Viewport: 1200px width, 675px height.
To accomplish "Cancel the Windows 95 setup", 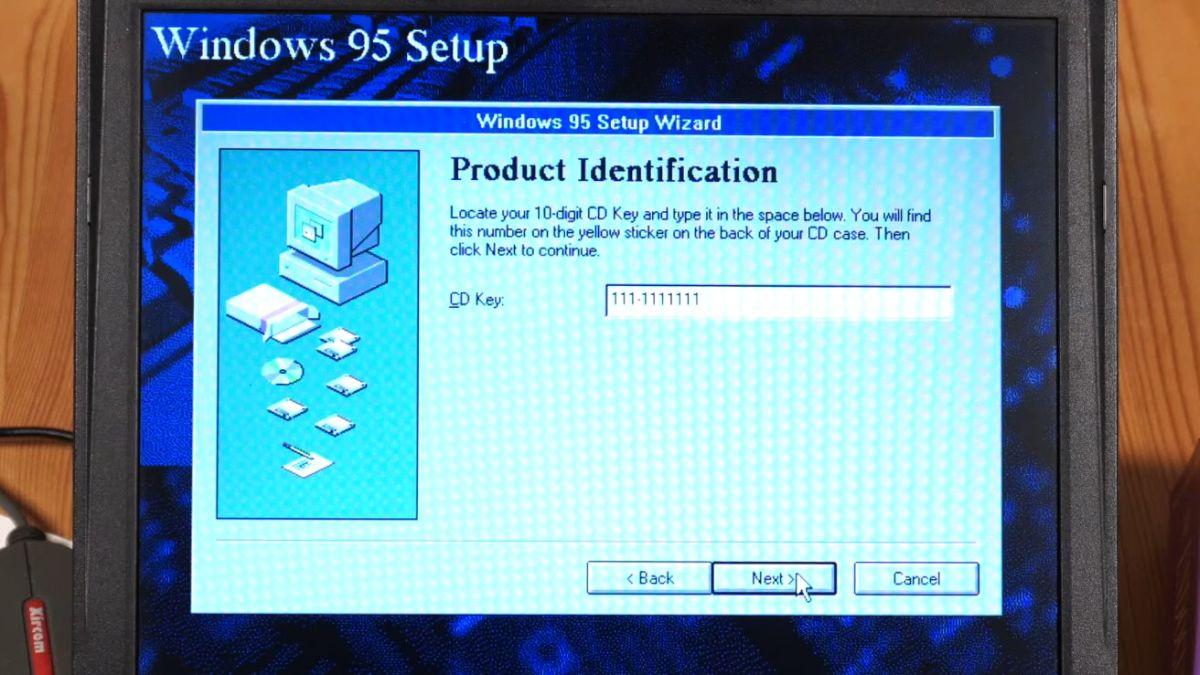I will (x=915, y=578).
